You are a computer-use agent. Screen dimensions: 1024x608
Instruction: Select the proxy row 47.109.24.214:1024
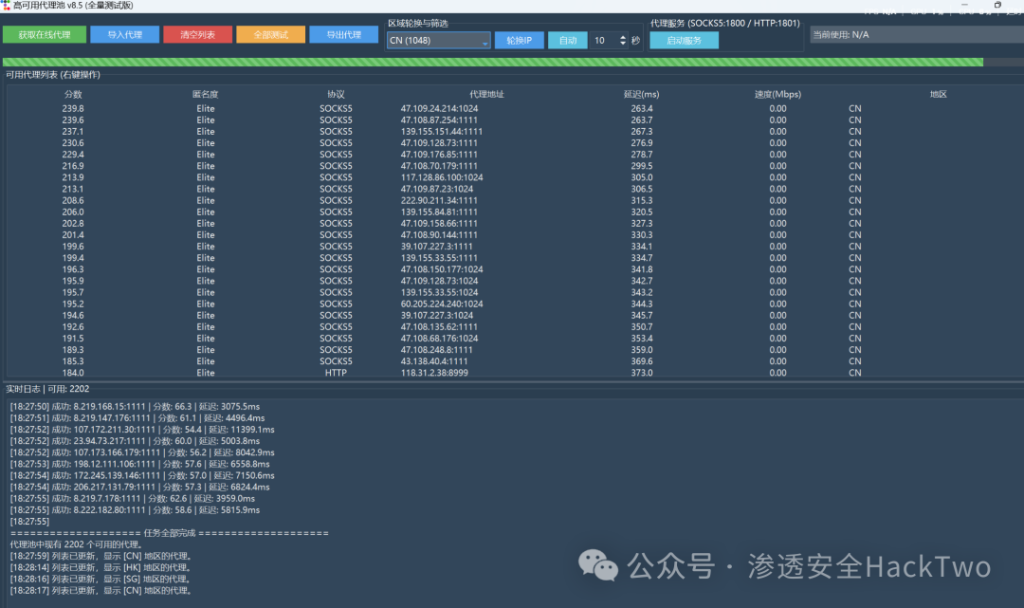pyautogui.click(x=439, y=108)
